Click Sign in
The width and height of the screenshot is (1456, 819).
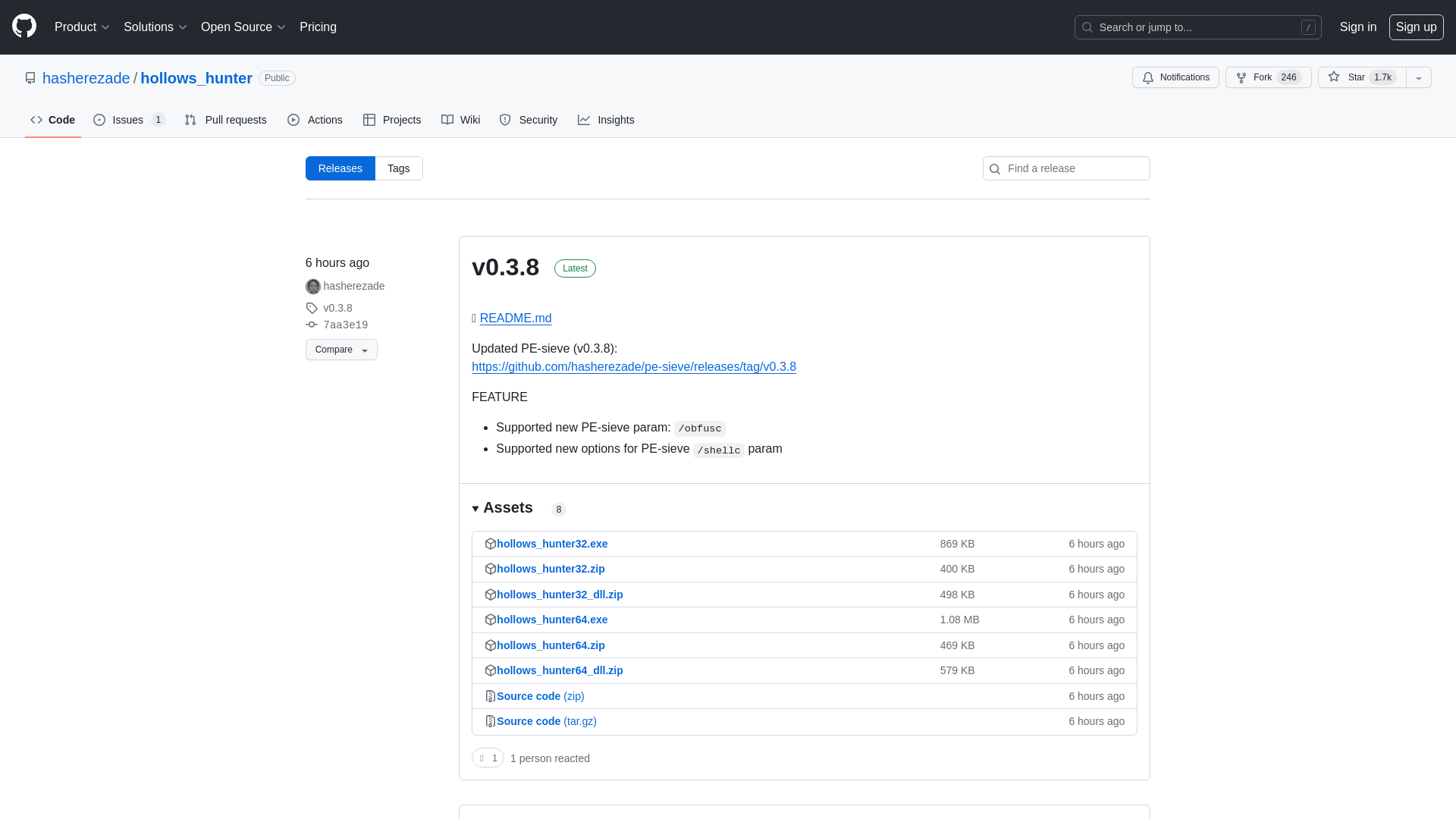[1358, 27]
